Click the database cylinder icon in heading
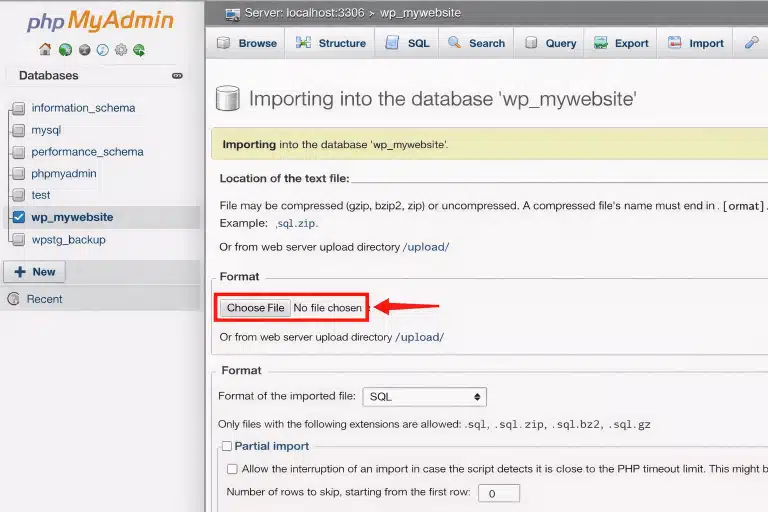The width and height of the screenshot is (768, 512). click(228, 98)
